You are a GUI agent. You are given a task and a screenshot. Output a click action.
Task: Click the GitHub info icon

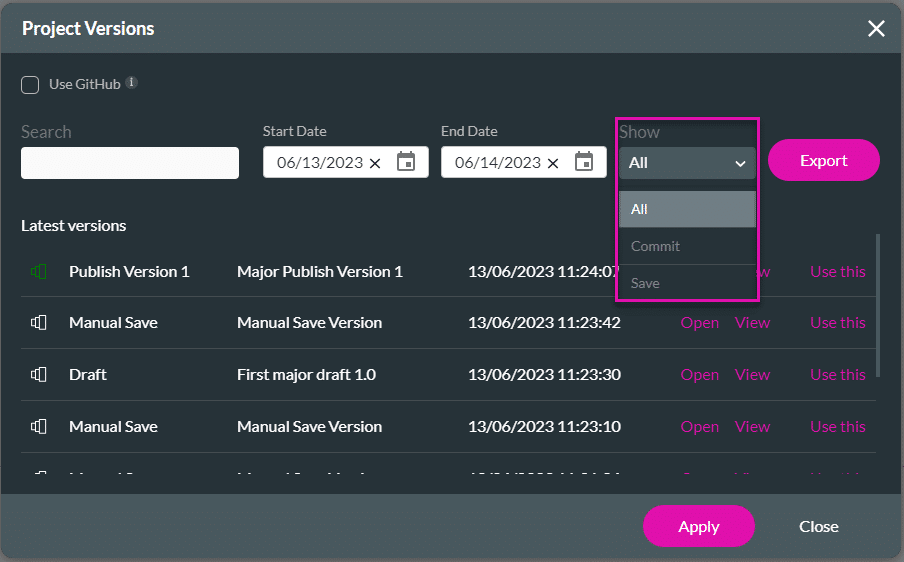pyautogui.click(x=132, y=83)
